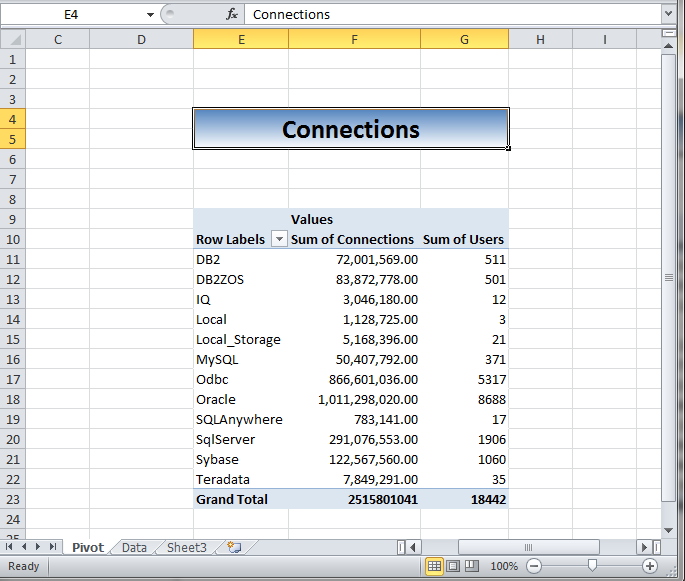Click SqlServer users value 1906
685x581 pixels.
click(492, 439)
